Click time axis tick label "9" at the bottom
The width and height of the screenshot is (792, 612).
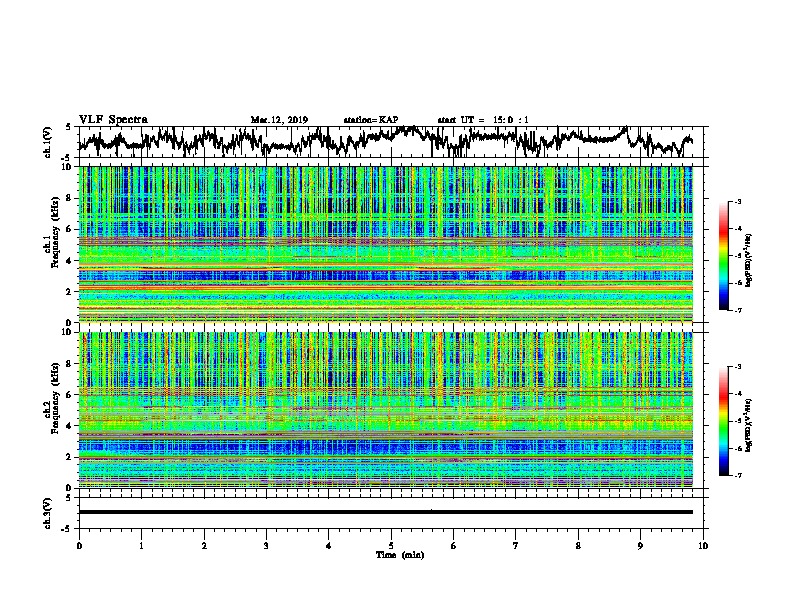640,546
